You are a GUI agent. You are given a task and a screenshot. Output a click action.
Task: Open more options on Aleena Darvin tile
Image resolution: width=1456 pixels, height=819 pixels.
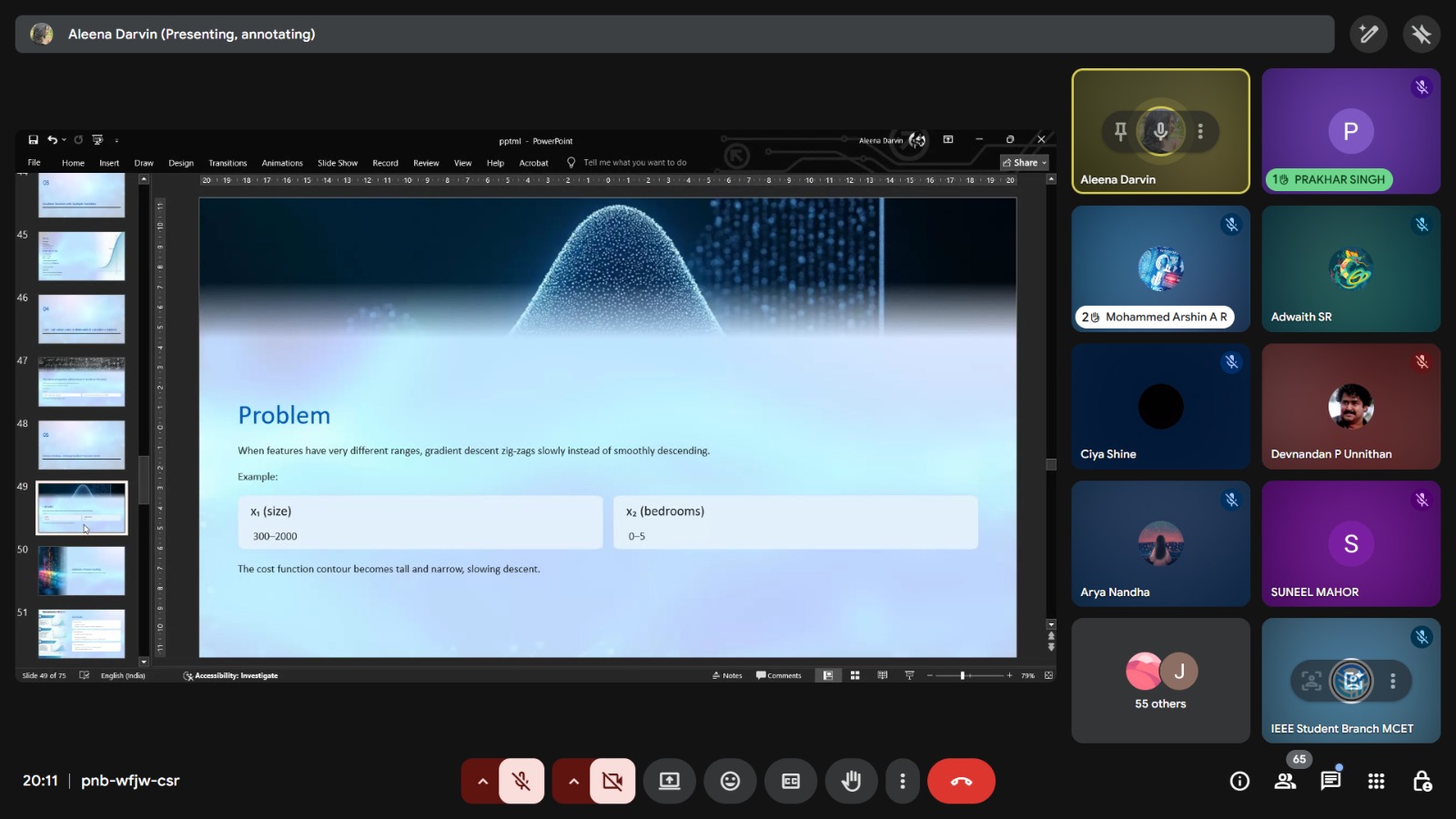(x=1200, y=131)
